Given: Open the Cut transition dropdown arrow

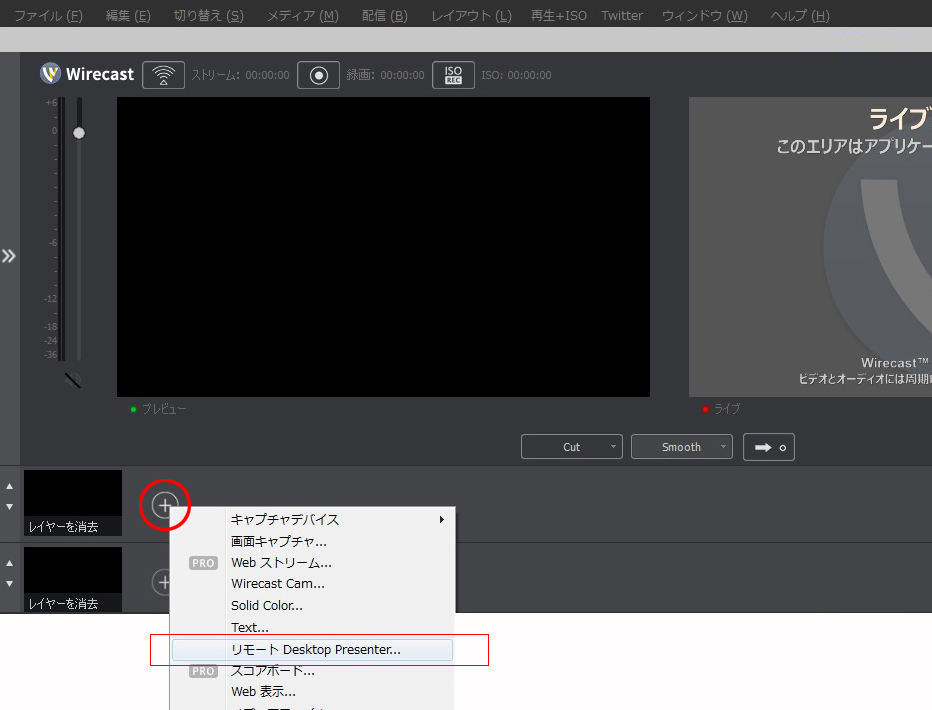Looking at the screenshot, I should [613, 446].
